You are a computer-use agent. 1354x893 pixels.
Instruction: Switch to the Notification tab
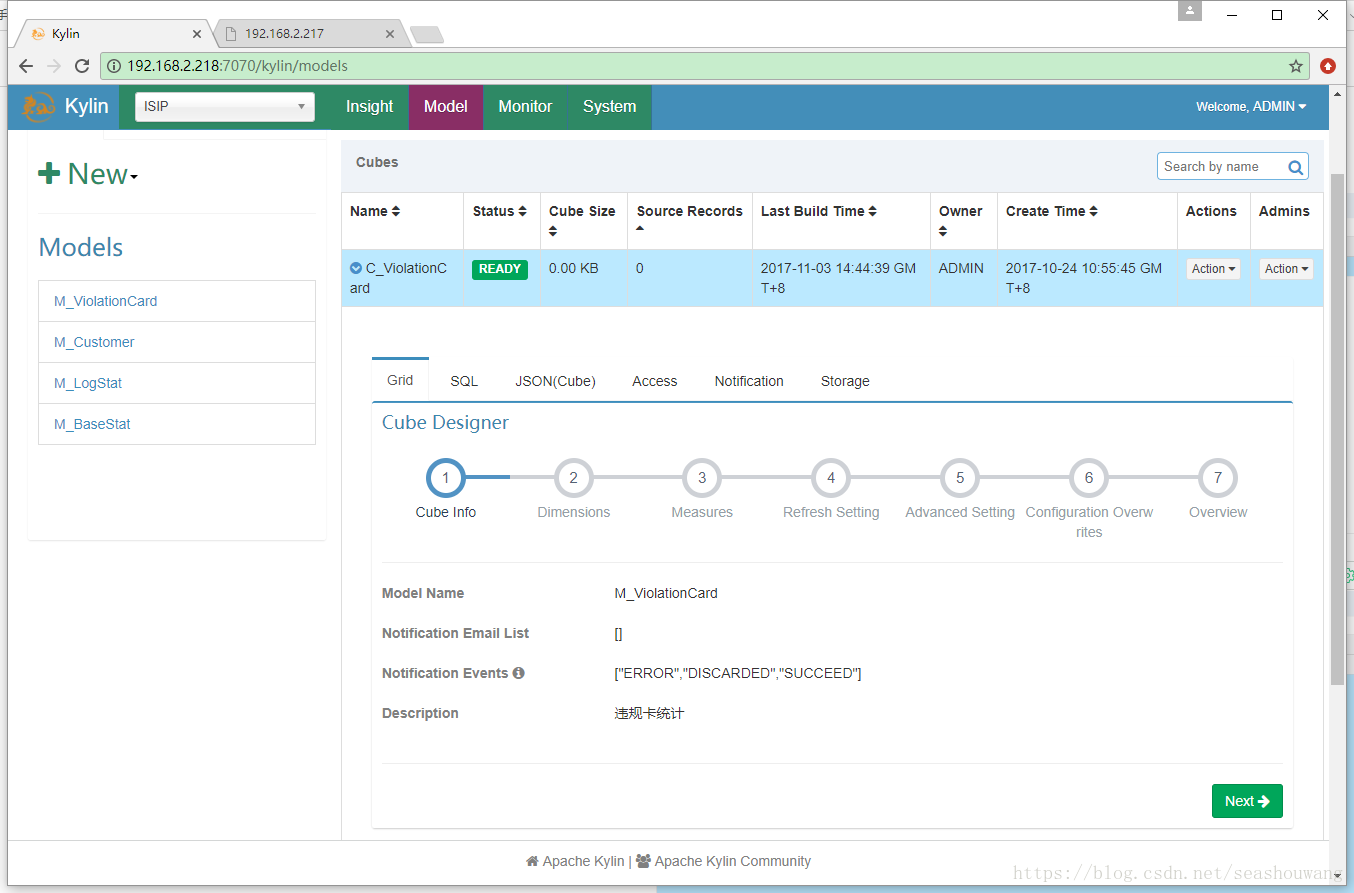pos(749,381)
